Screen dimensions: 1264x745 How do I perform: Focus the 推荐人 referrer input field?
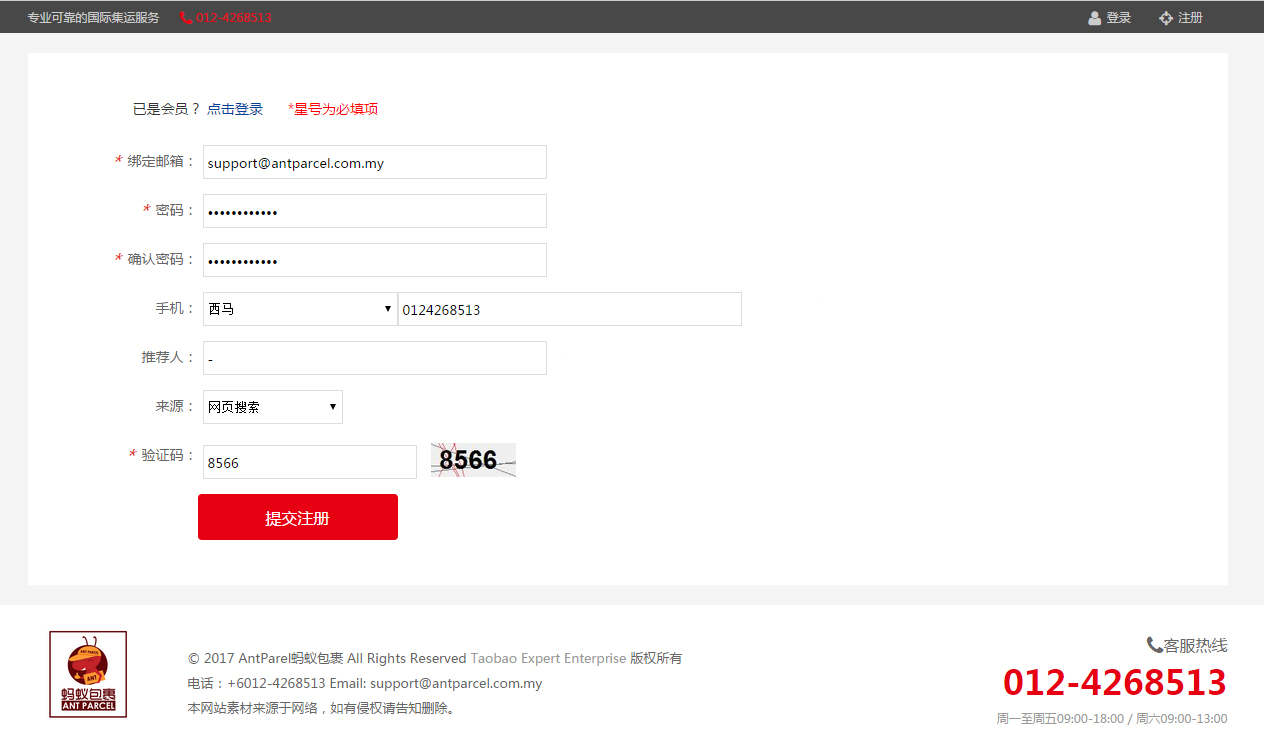pos(374,358)
